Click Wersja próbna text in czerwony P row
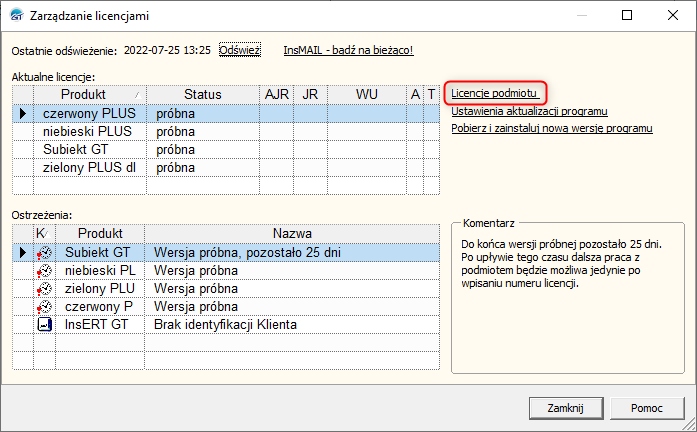697x432 pixels. (x=196, y=307)
